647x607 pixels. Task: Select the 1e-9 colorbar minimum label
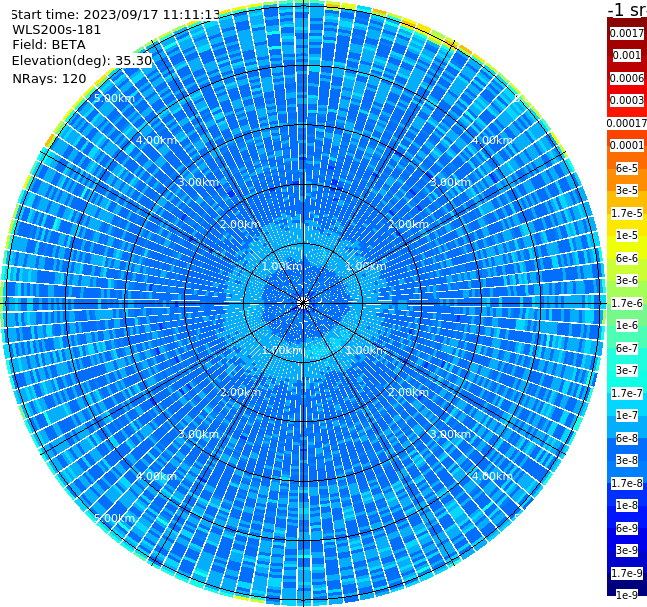pos(627,595)
